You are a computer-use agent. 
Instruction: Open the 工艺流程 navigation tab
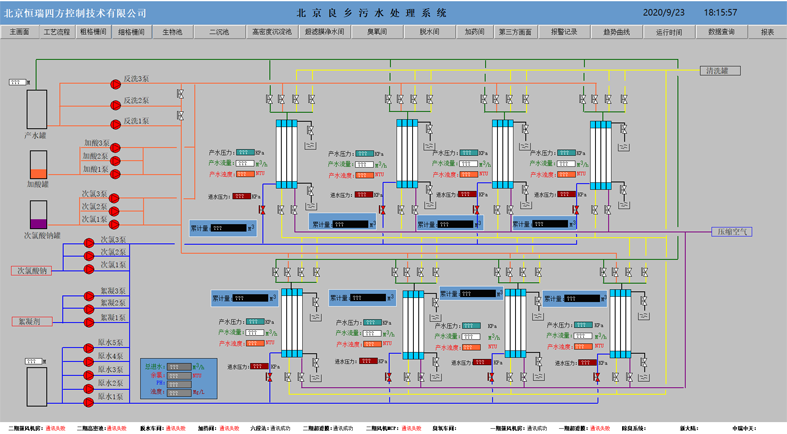57,32
